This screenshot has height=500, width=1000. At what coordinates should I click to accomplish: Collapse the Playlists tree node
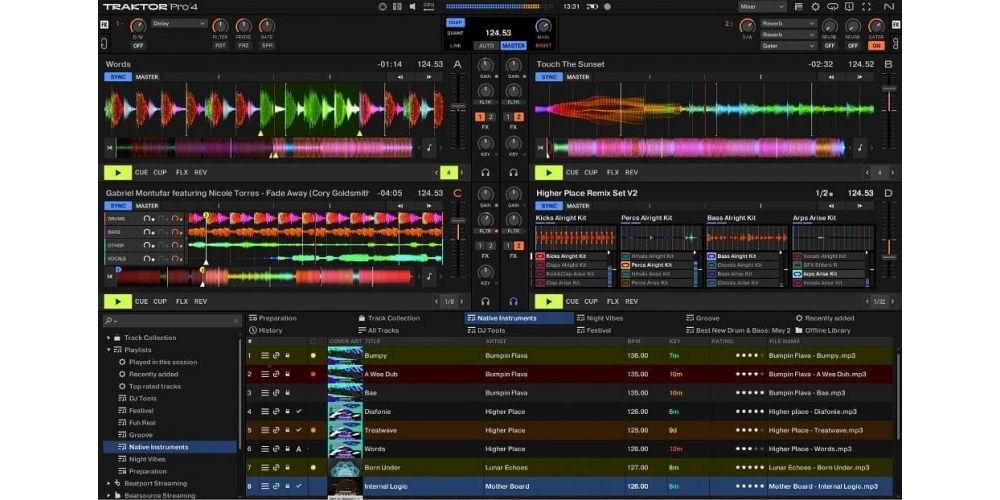pos(108,350)
